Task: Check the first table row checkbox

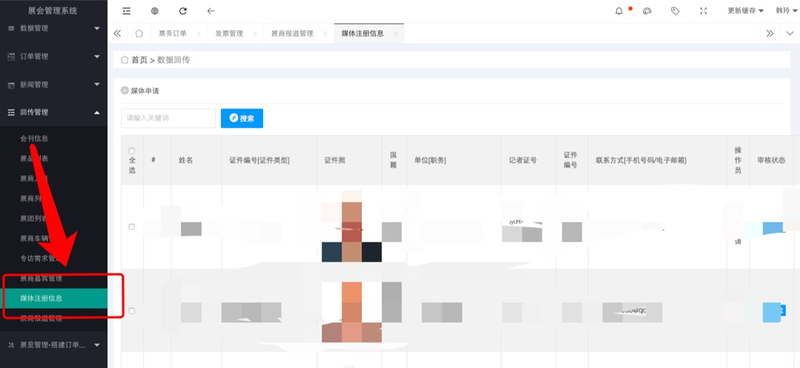Action: [x=132, y=227]
